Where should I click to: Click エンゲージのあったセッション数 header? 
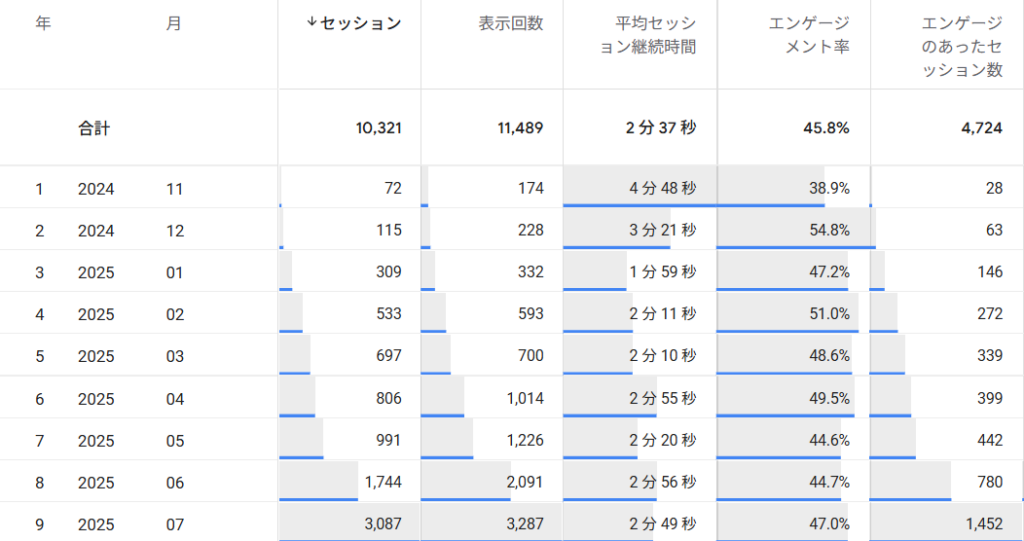(961, 46)
